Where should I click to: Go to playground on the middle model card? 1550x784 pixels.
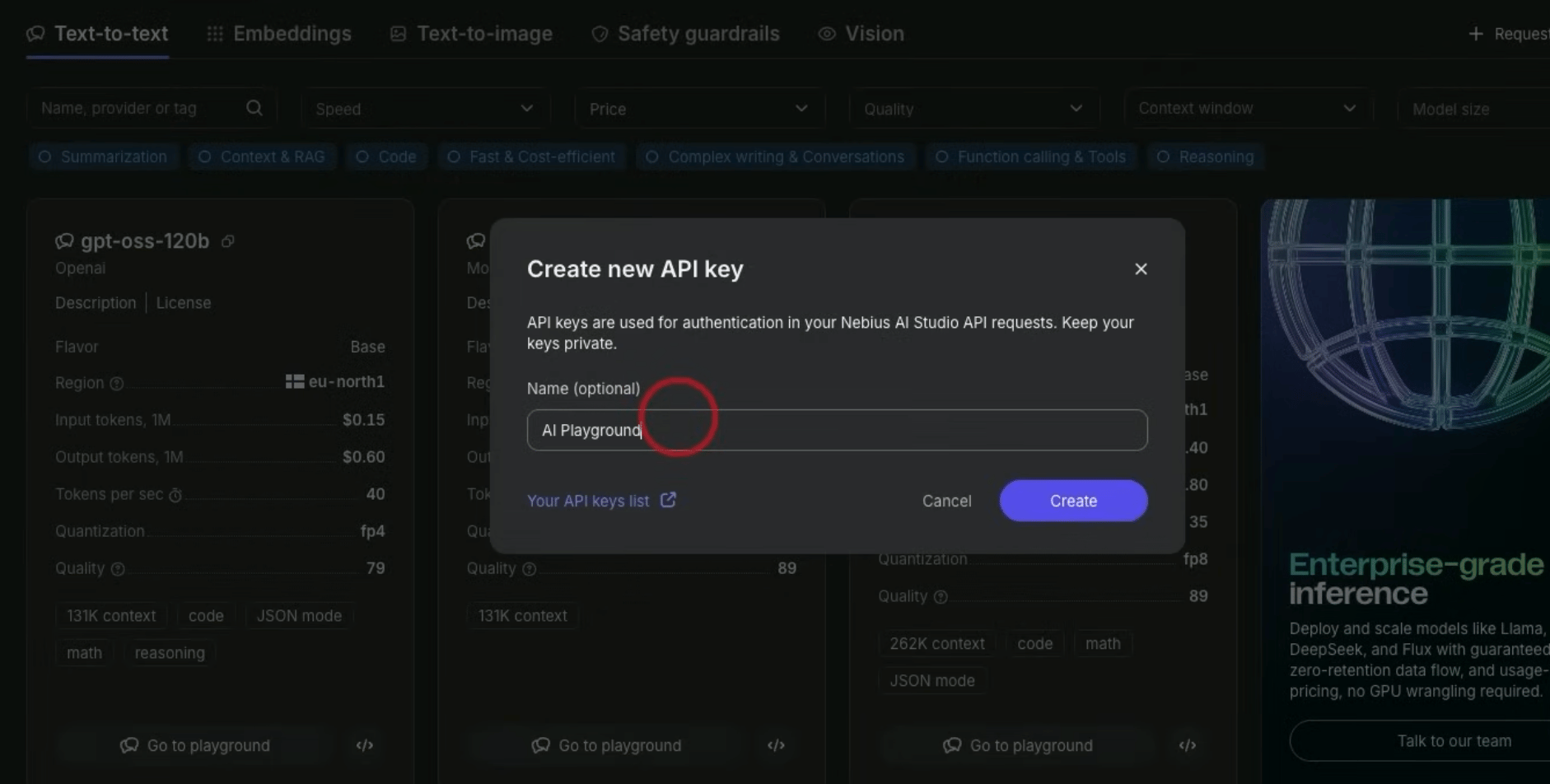pos(607,745)
